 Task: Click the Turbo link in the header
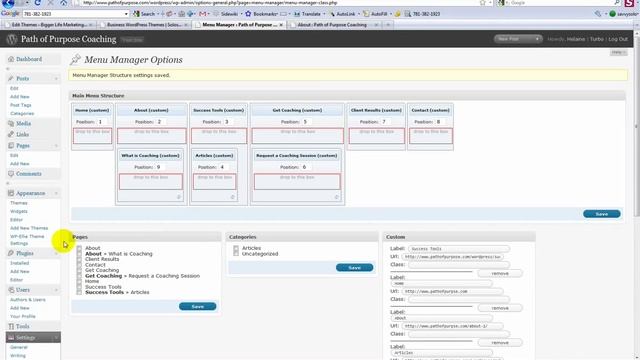[x=596, y=39]
